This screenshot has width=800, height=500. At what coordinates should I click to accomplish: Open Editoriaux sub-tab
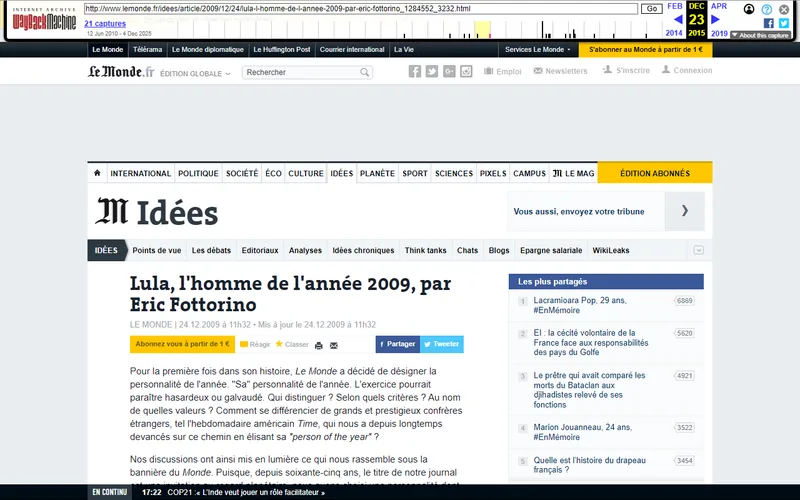coord(260,251)
